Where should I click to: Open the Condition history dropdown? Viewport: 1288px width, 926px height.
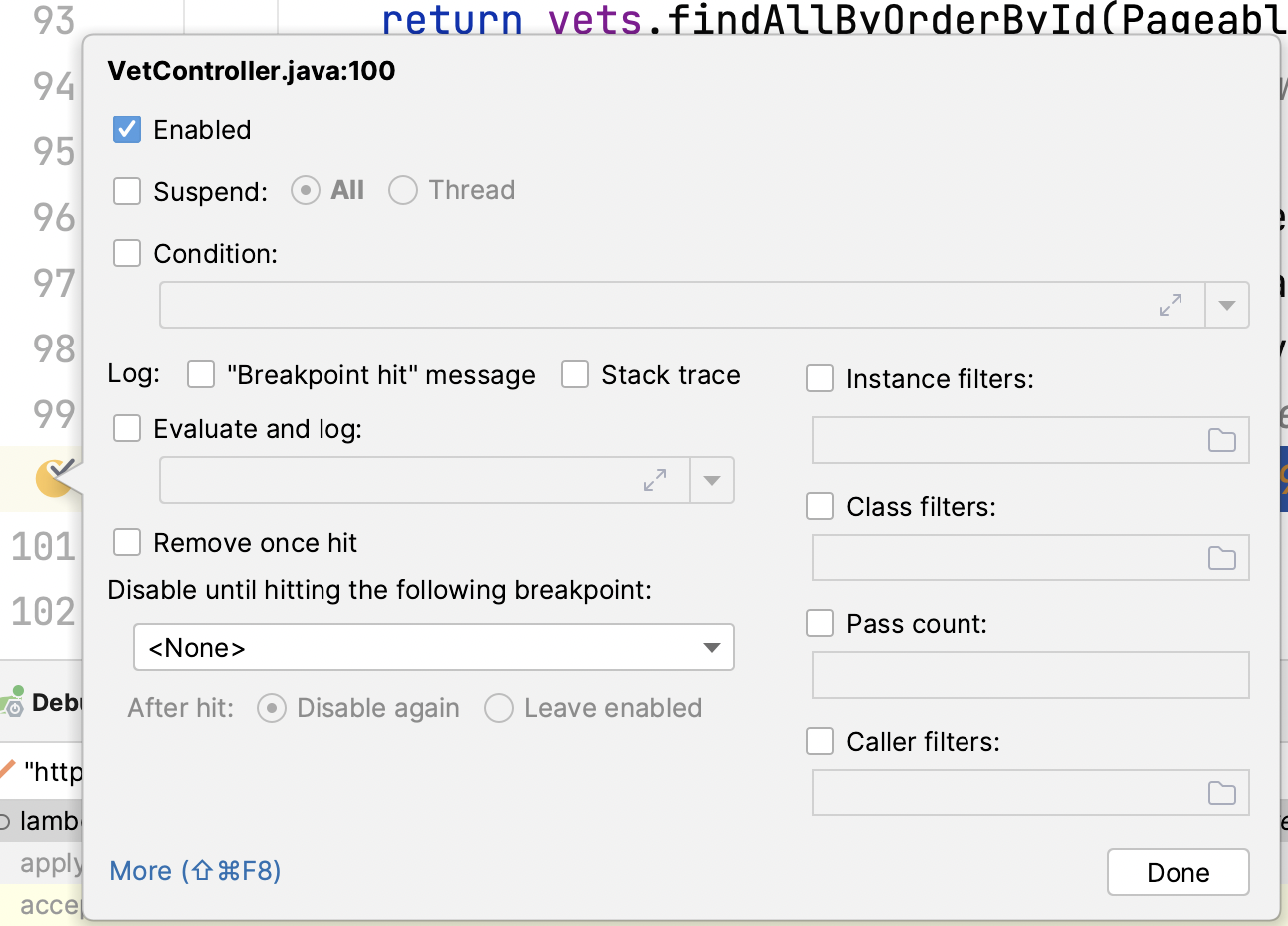coord(1227,305)
